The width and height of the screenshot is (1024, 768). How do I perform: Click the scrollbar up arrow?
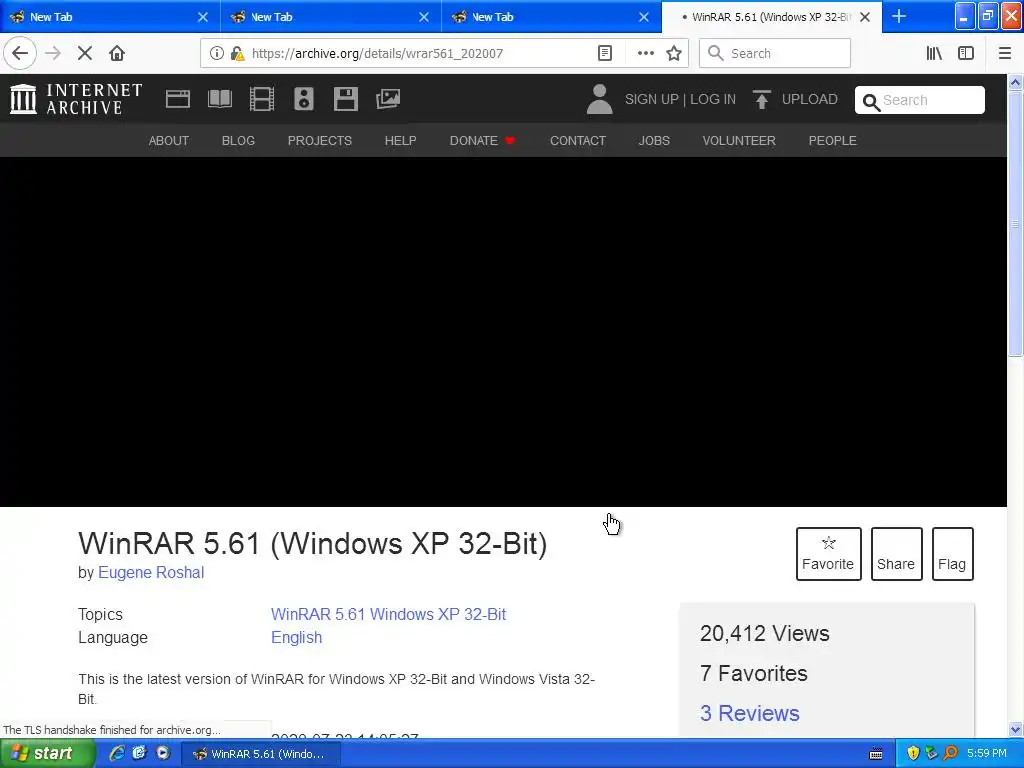coord(1015,82)
